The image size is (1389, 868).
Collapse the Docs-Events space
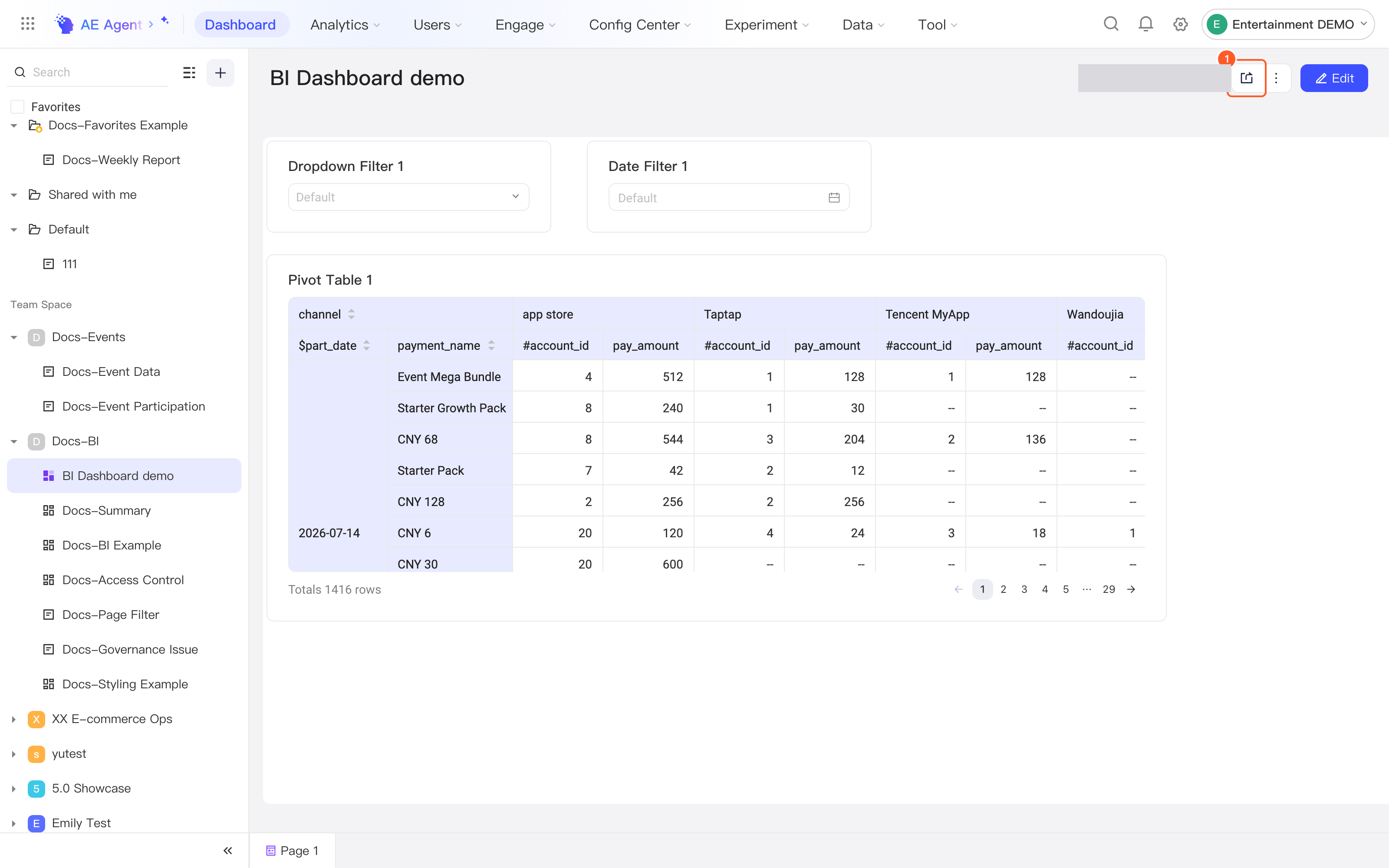pos(14,337)
